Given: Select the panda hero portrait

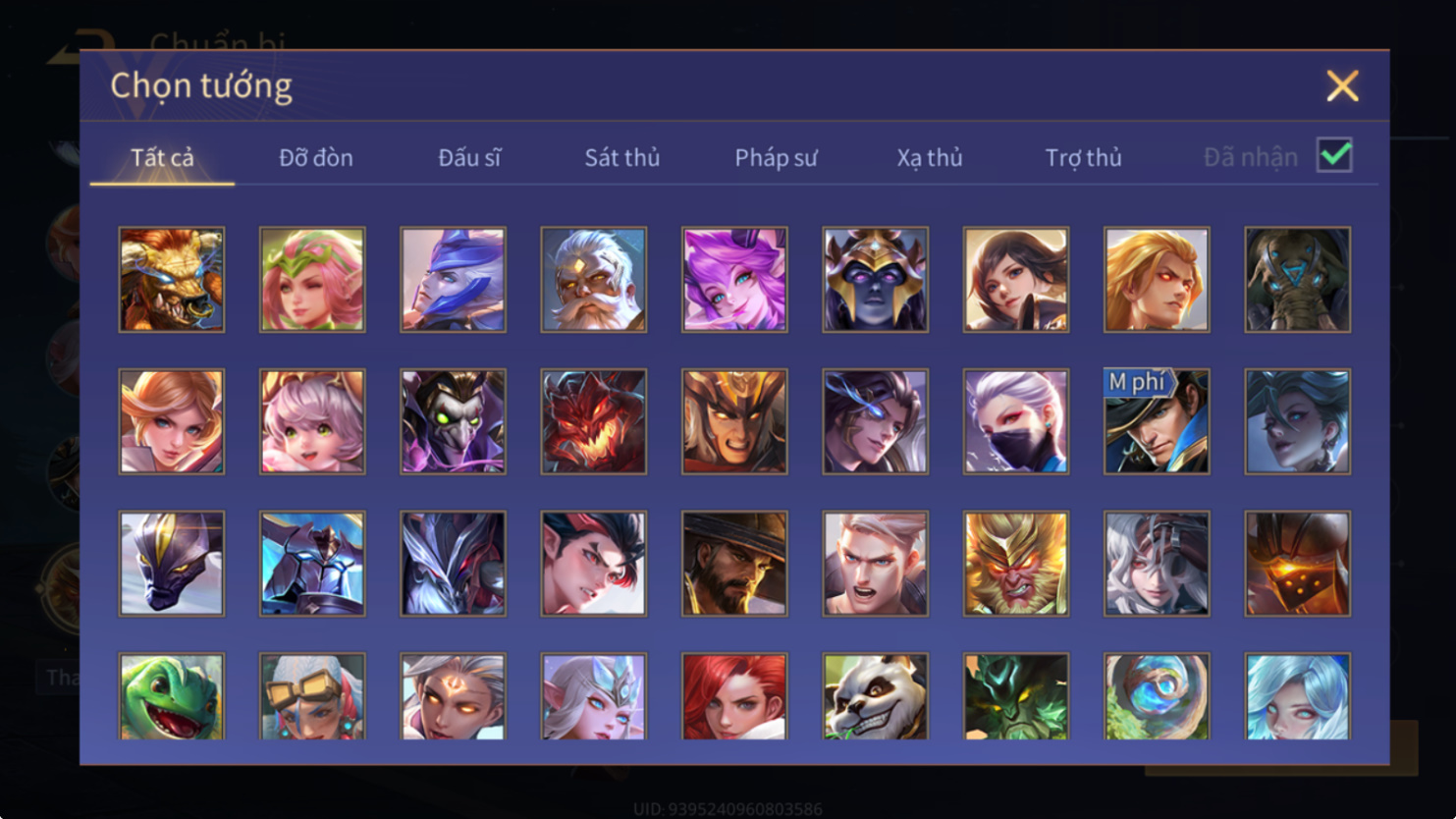Looking at the screenshot, I should point(875,696).
